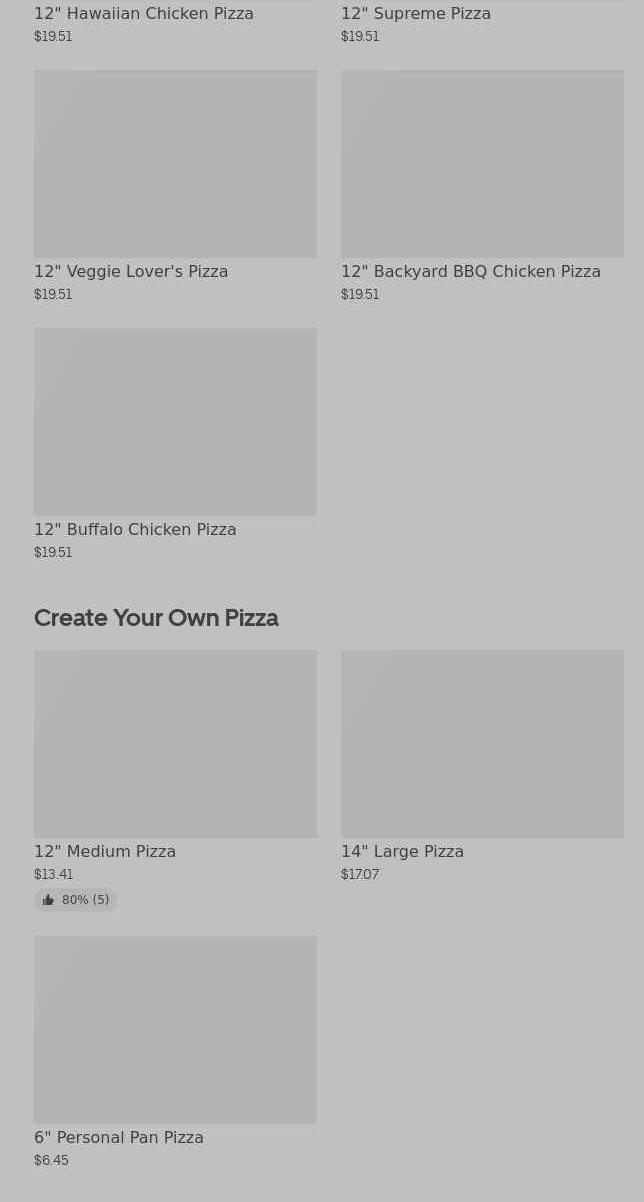Open the 12" Medium Pizza title
Image resolution: width=644 pixels, height=1202 pixels.
[x=105, y=852]
